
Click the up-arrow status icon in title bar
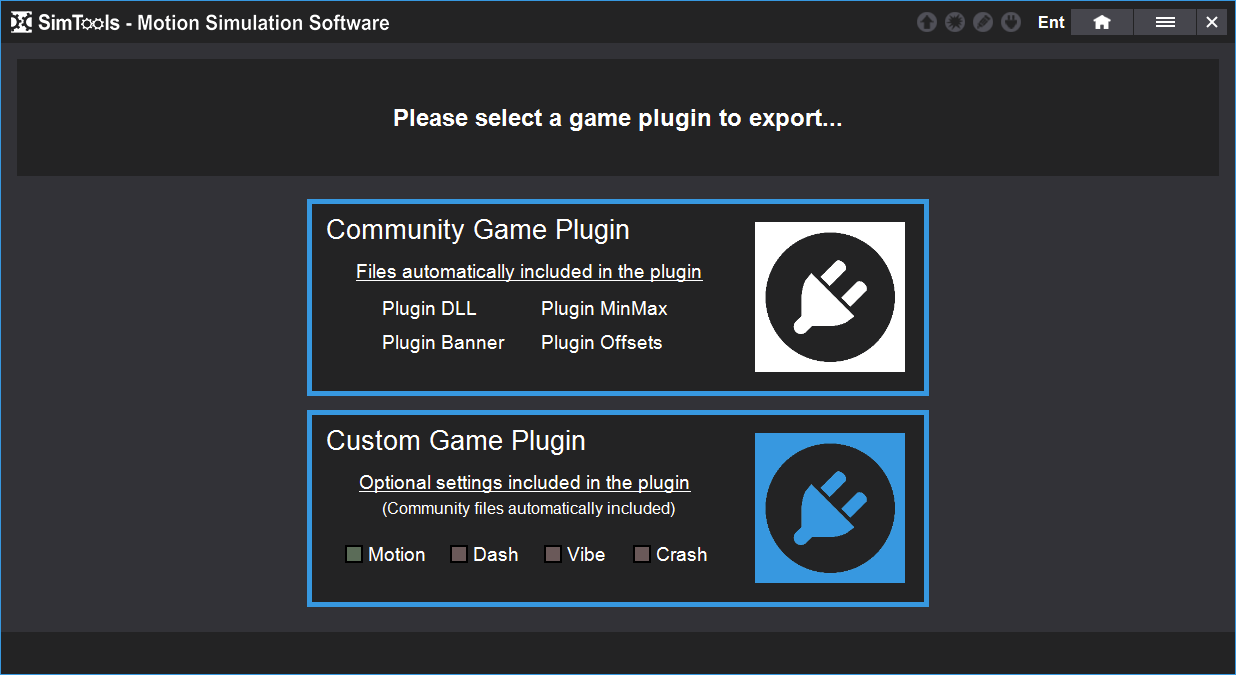click(927, 22)
